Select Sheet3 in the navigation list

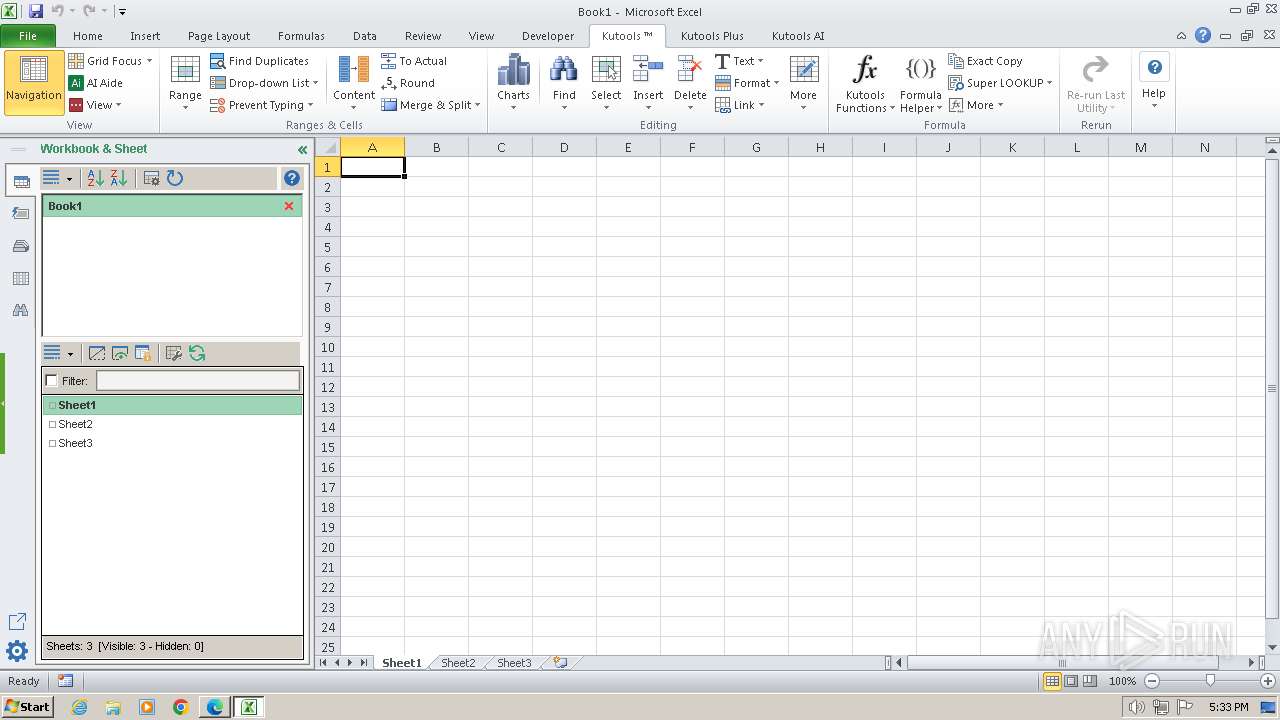[172, 443]
